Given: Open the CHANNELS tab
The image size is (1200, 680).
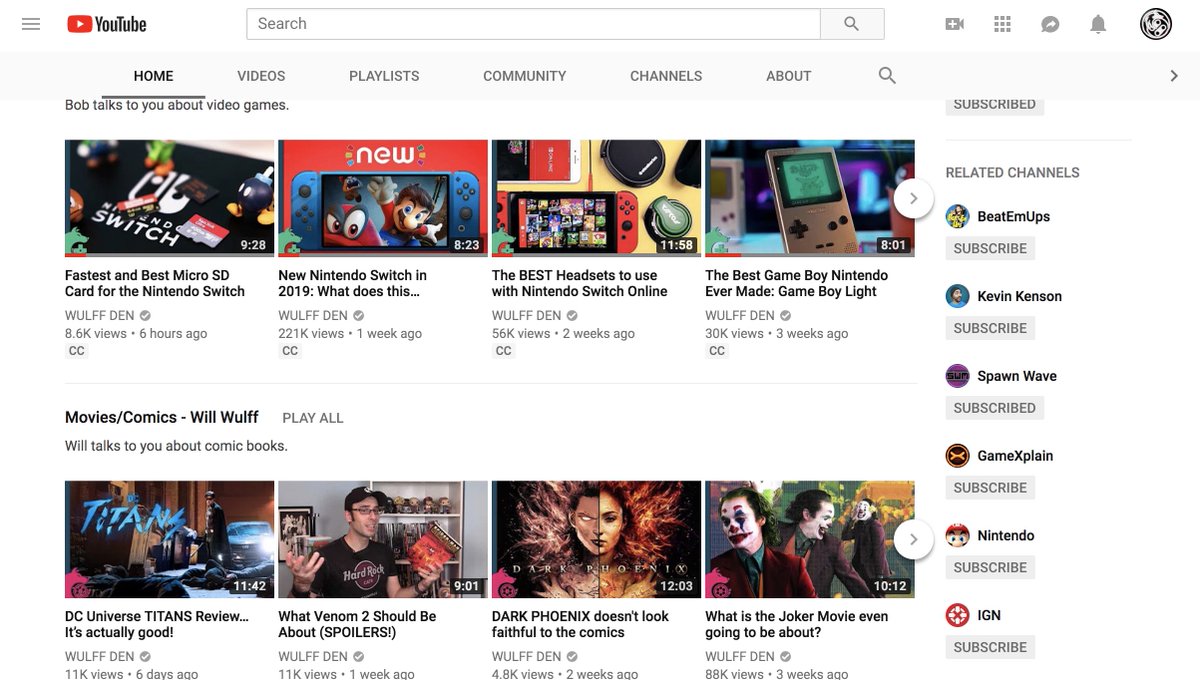Looking at the screenshot, I should pyautogui.click(x=666, y=76).
